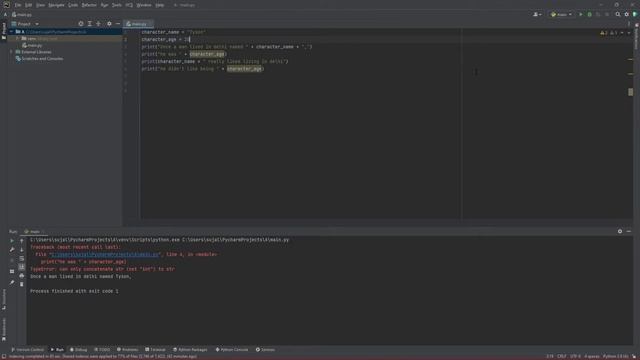Select the main tab in Run panel
Screen dimensions: 640x360
[x=34, y=231]
